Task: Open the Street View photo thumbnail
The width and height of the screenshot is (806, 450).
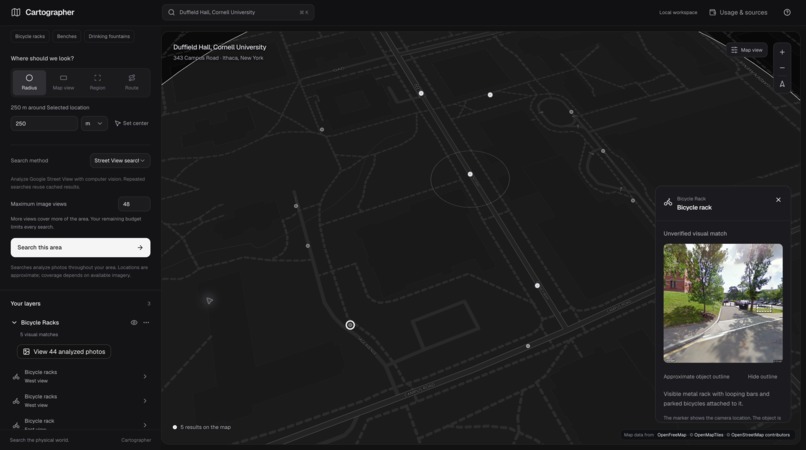Action: (723, 303)
